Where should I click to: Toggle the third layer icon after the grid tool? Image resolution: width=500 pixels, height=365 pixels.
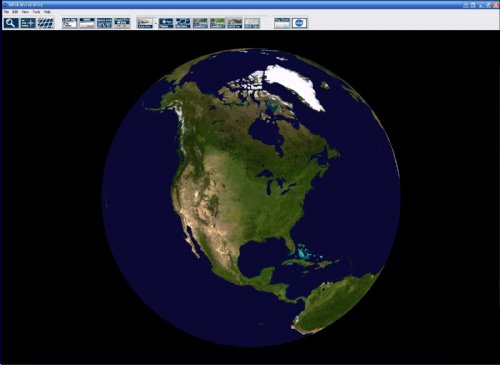[104, 23]
